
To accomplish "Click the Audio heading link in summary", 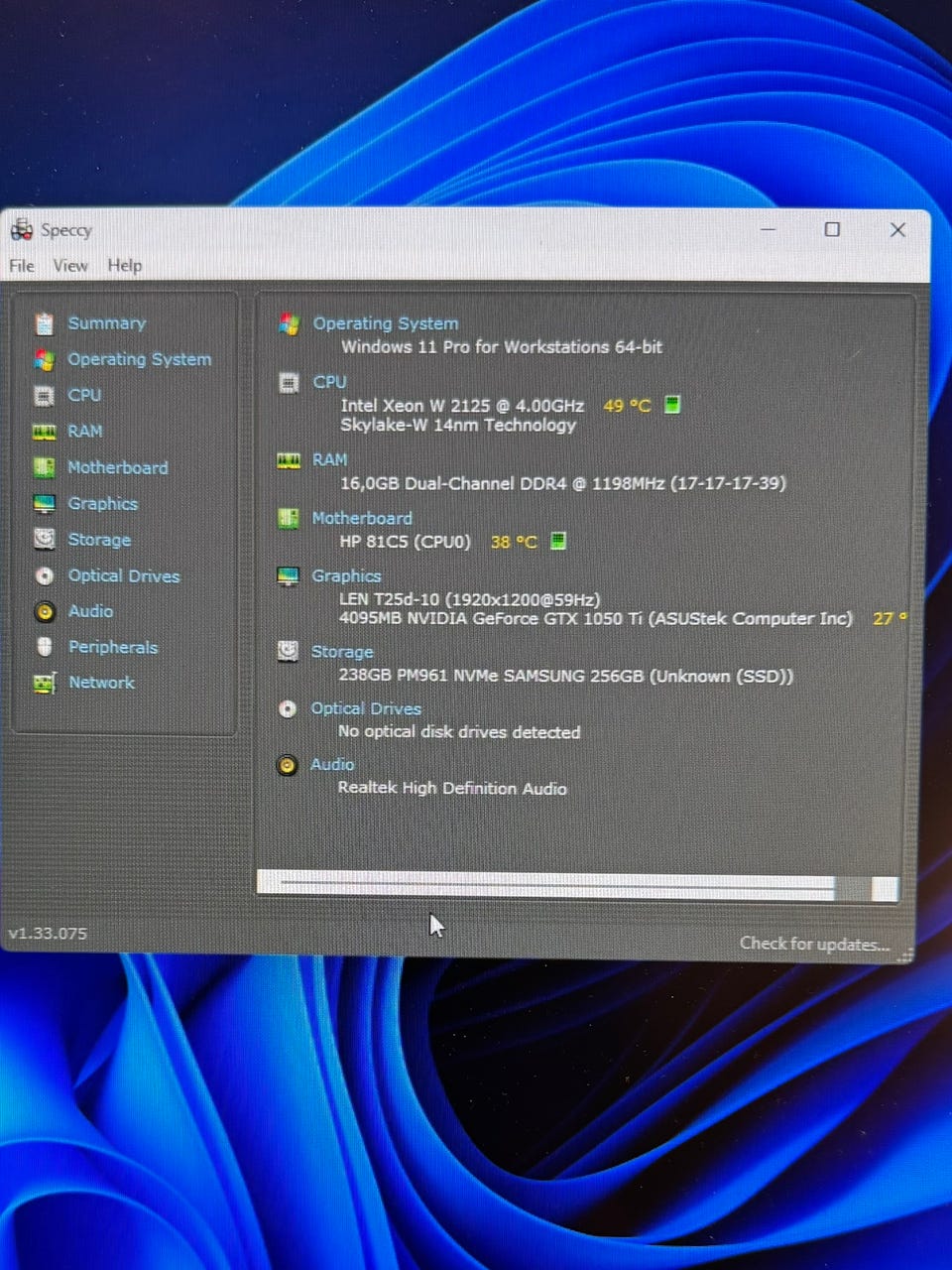I will 331,764.
